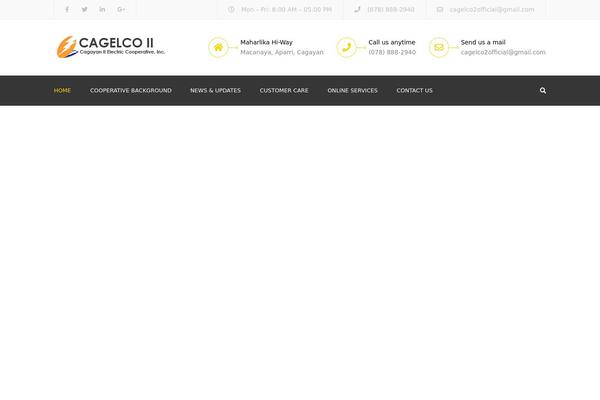The image size is (600, 400).
Task: Open the Cooperative Background menu
Action: pyautogui.click(x=131, y=91)
